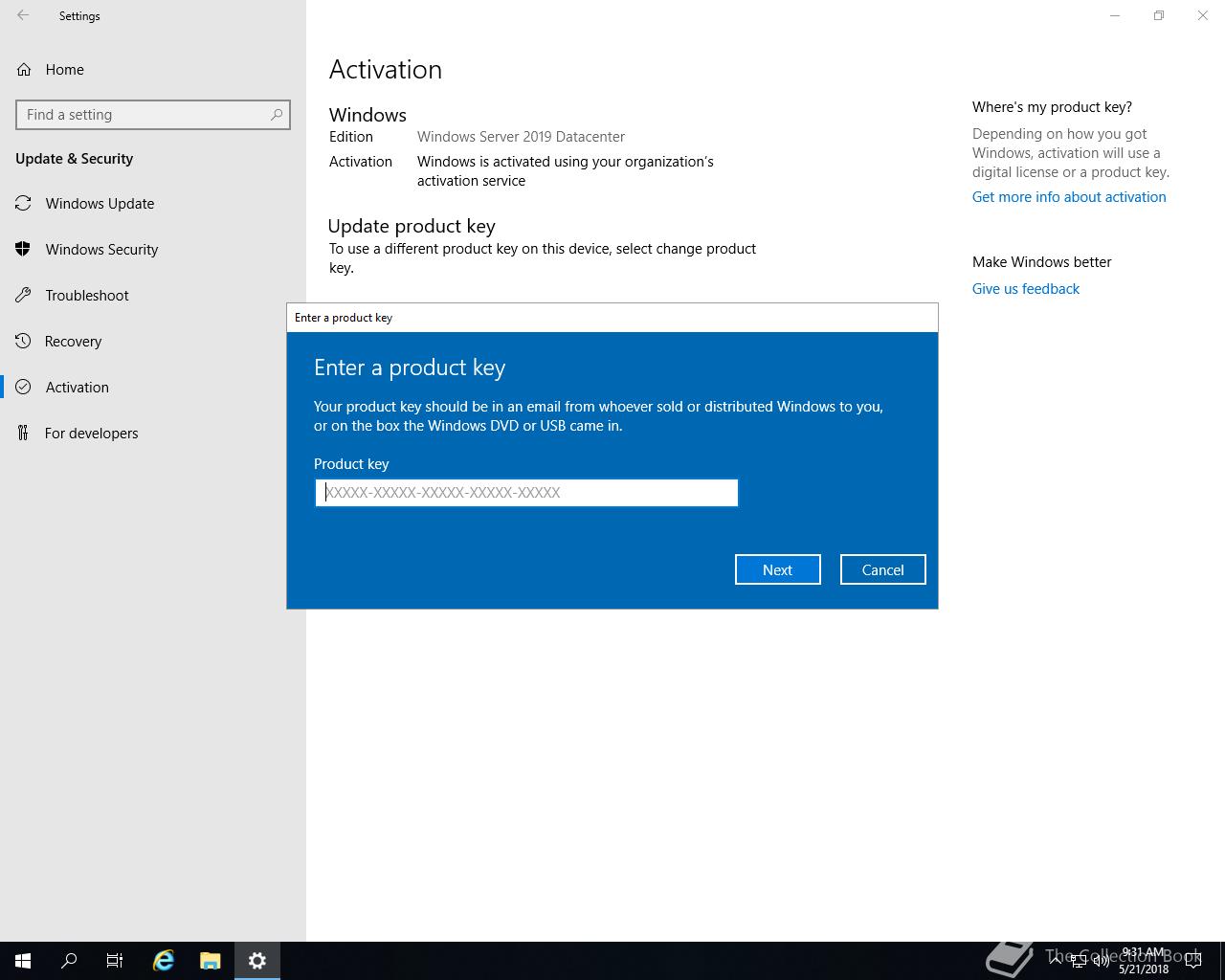Click the Update & Security heading
Viewport: 1225px width, 980px height.
pos(74,159)
